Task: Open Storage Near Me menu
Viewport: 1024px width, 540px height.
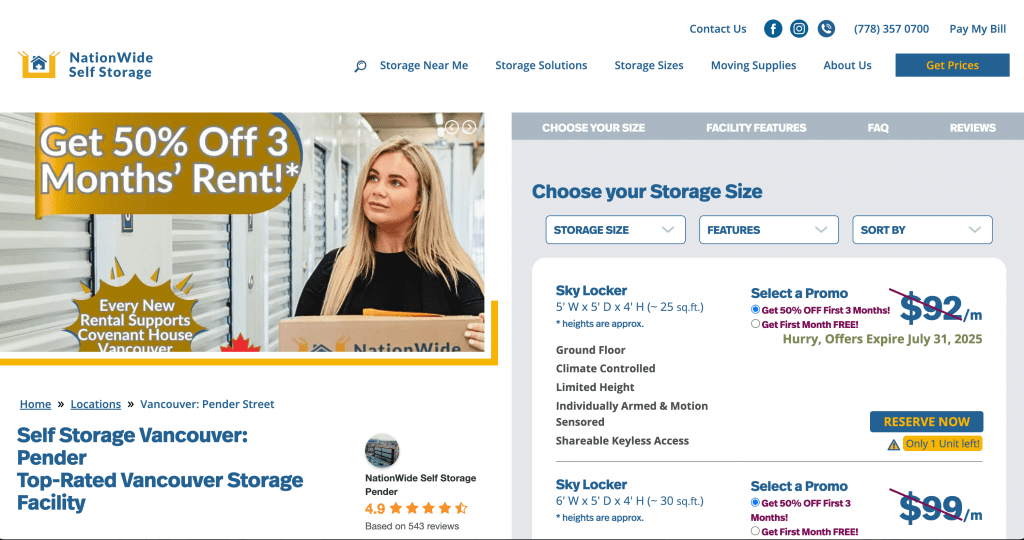Action: 424,65
